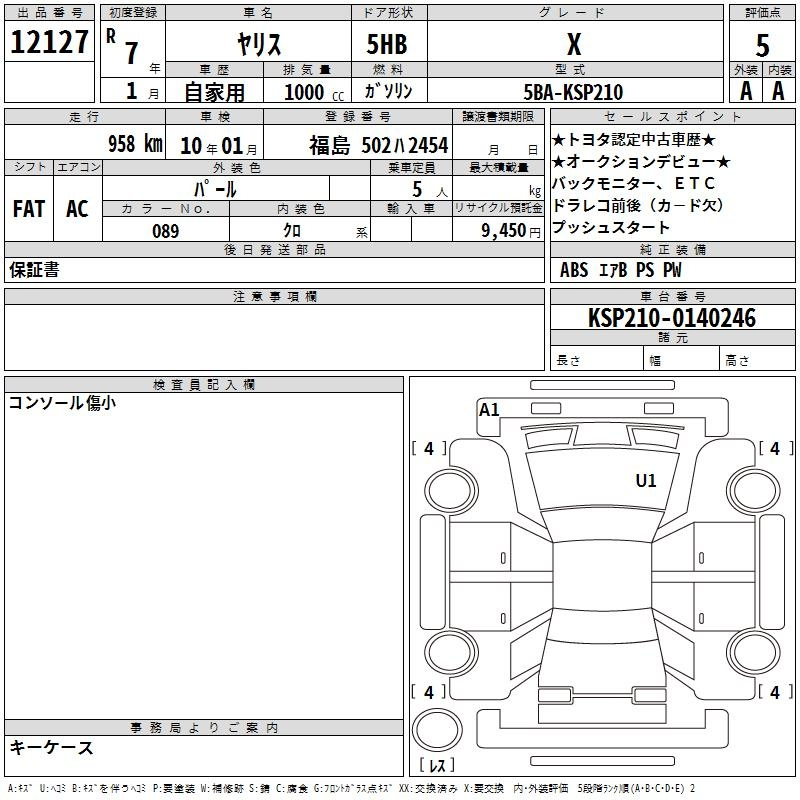Click the 輸入車 header
The height and width of the screenshot is (800, 800).
point(411,208)
